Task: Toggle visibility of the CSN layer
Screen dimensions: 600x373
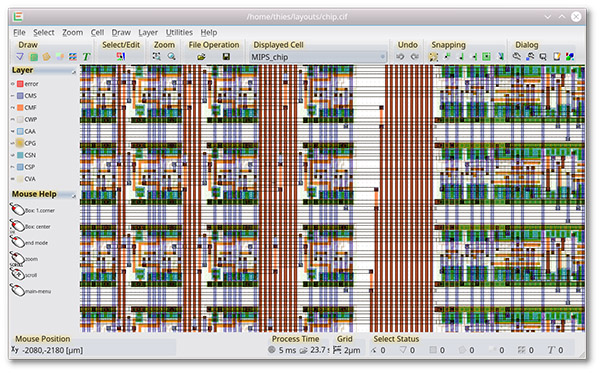Action: click(13, 155)
